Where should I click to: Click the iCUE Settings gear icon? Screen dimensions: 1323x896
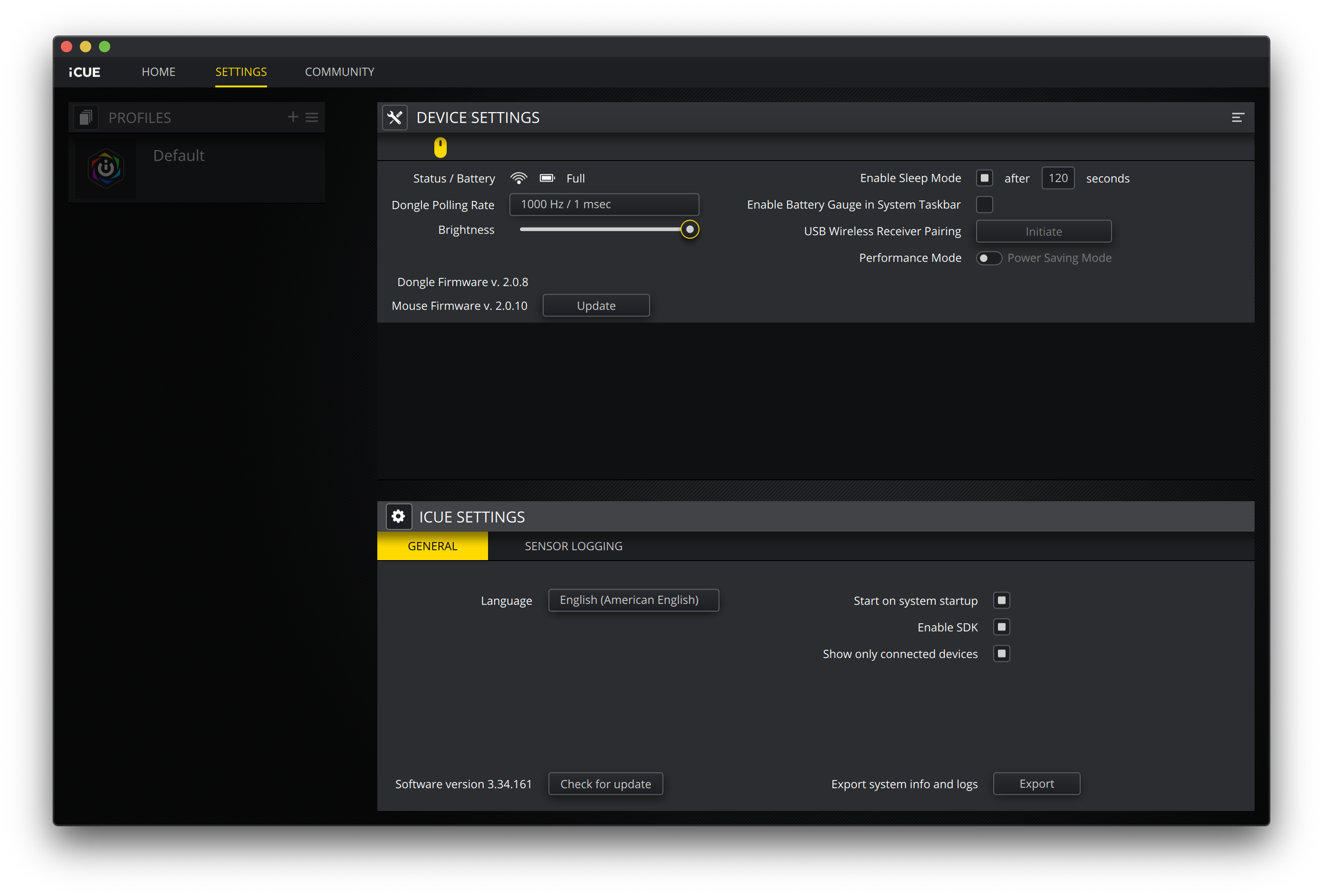pos(399,517)
